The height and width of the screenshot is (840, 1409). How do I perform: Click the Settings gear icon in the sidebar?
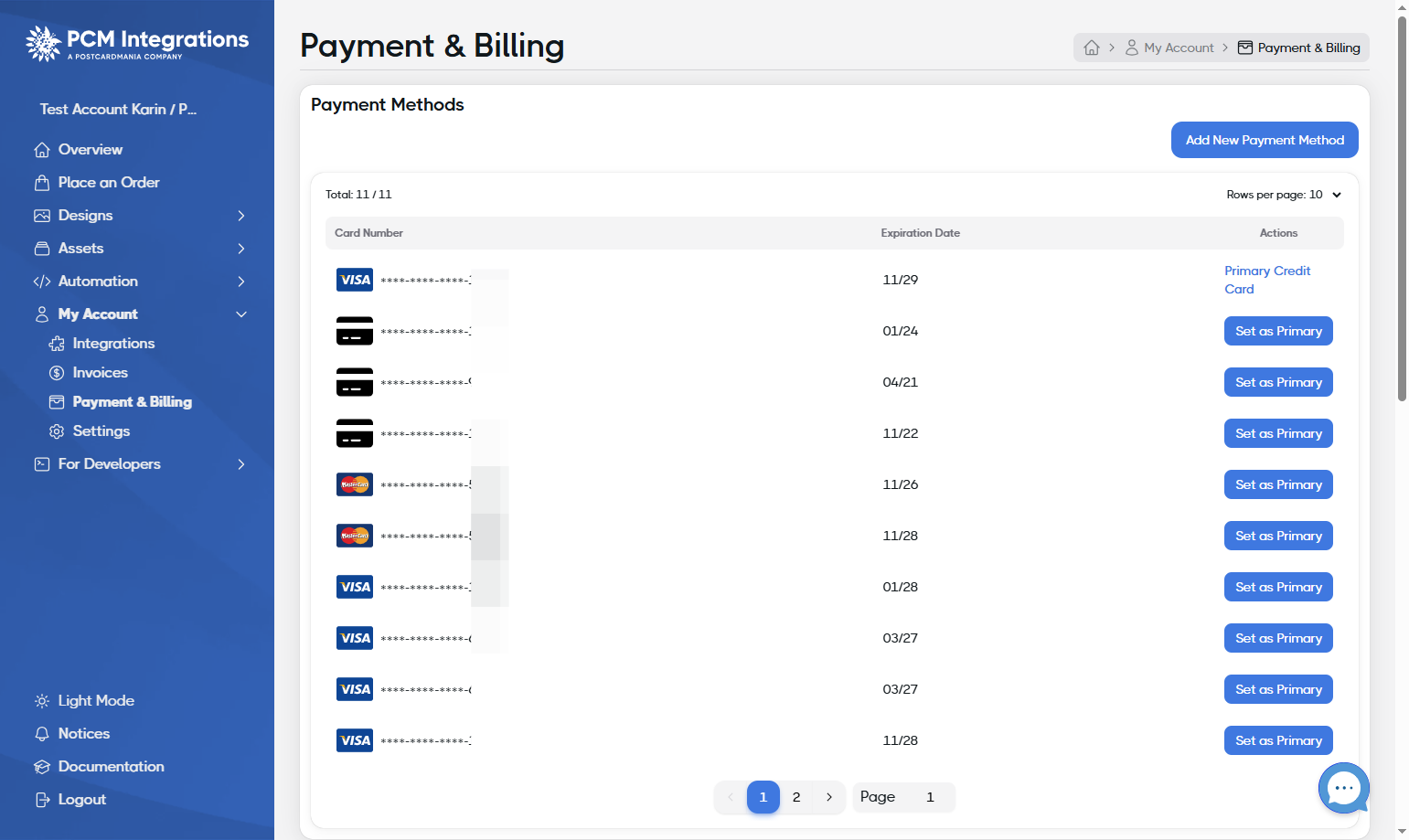[57, 431]
